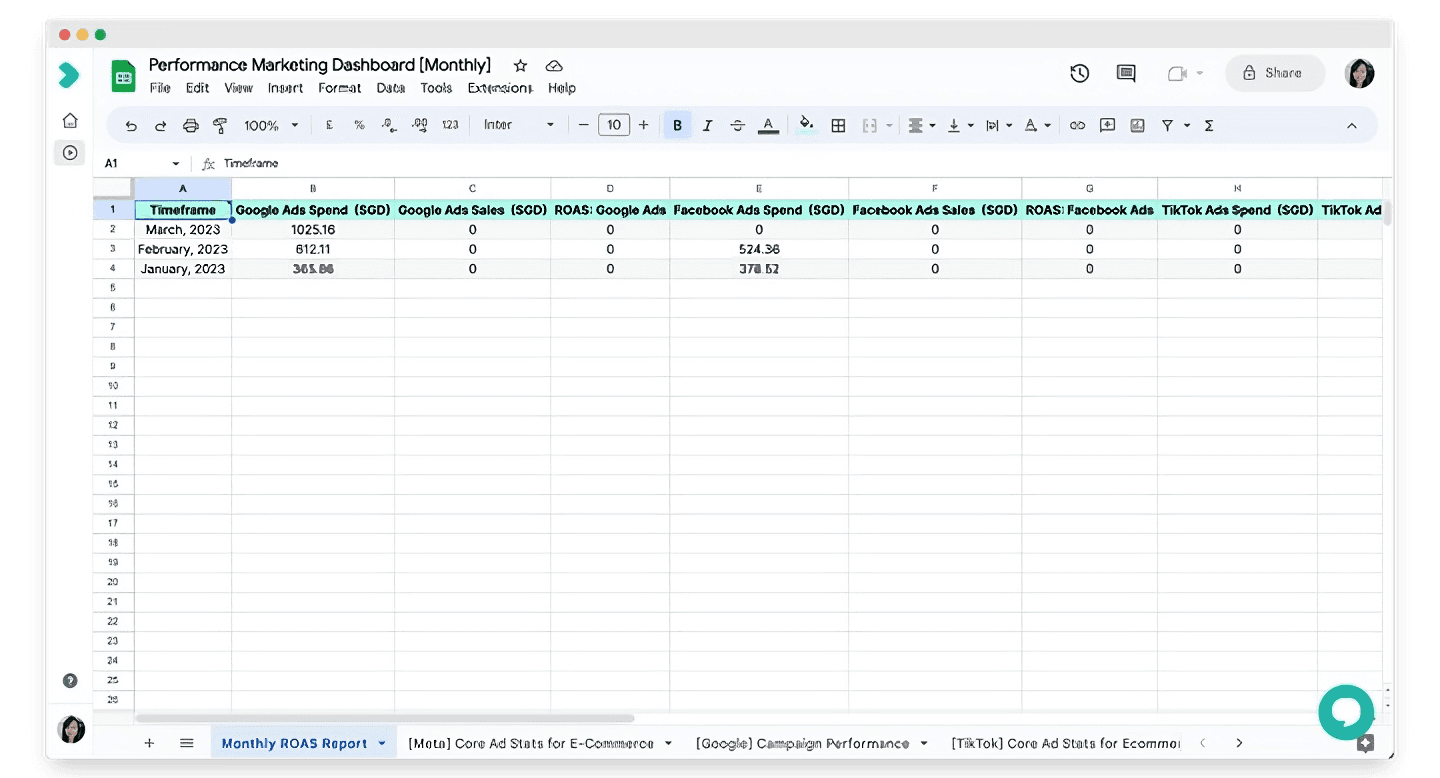Screen dimensions: 1440x778
Task: Open Google Sheets home icon
Action: click(123, 76)
